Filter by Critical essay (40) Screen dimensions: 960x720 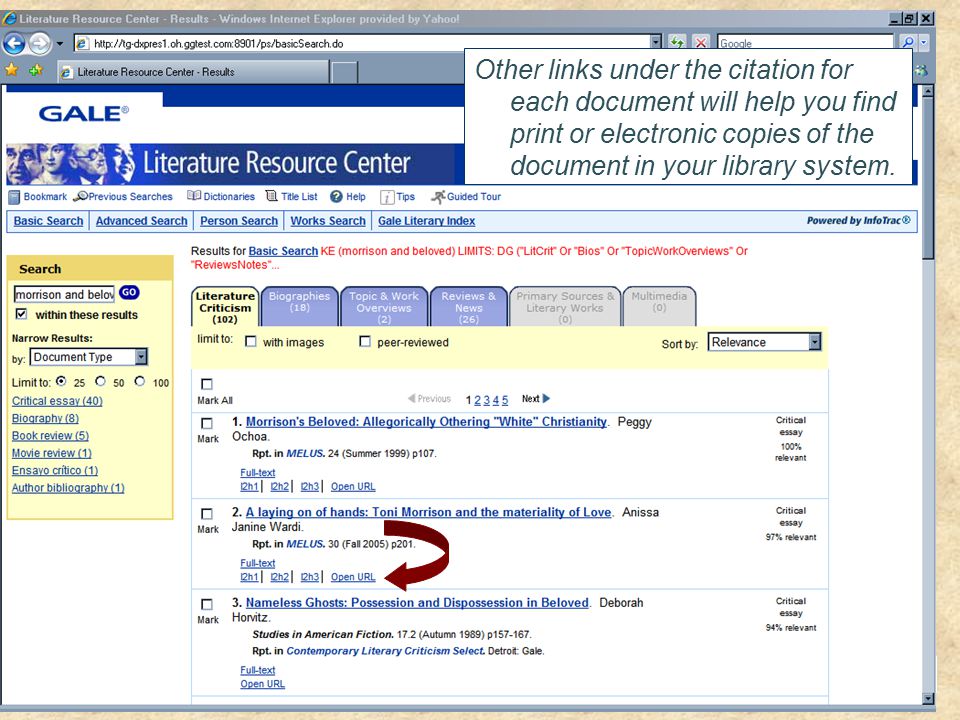point(57,401)
